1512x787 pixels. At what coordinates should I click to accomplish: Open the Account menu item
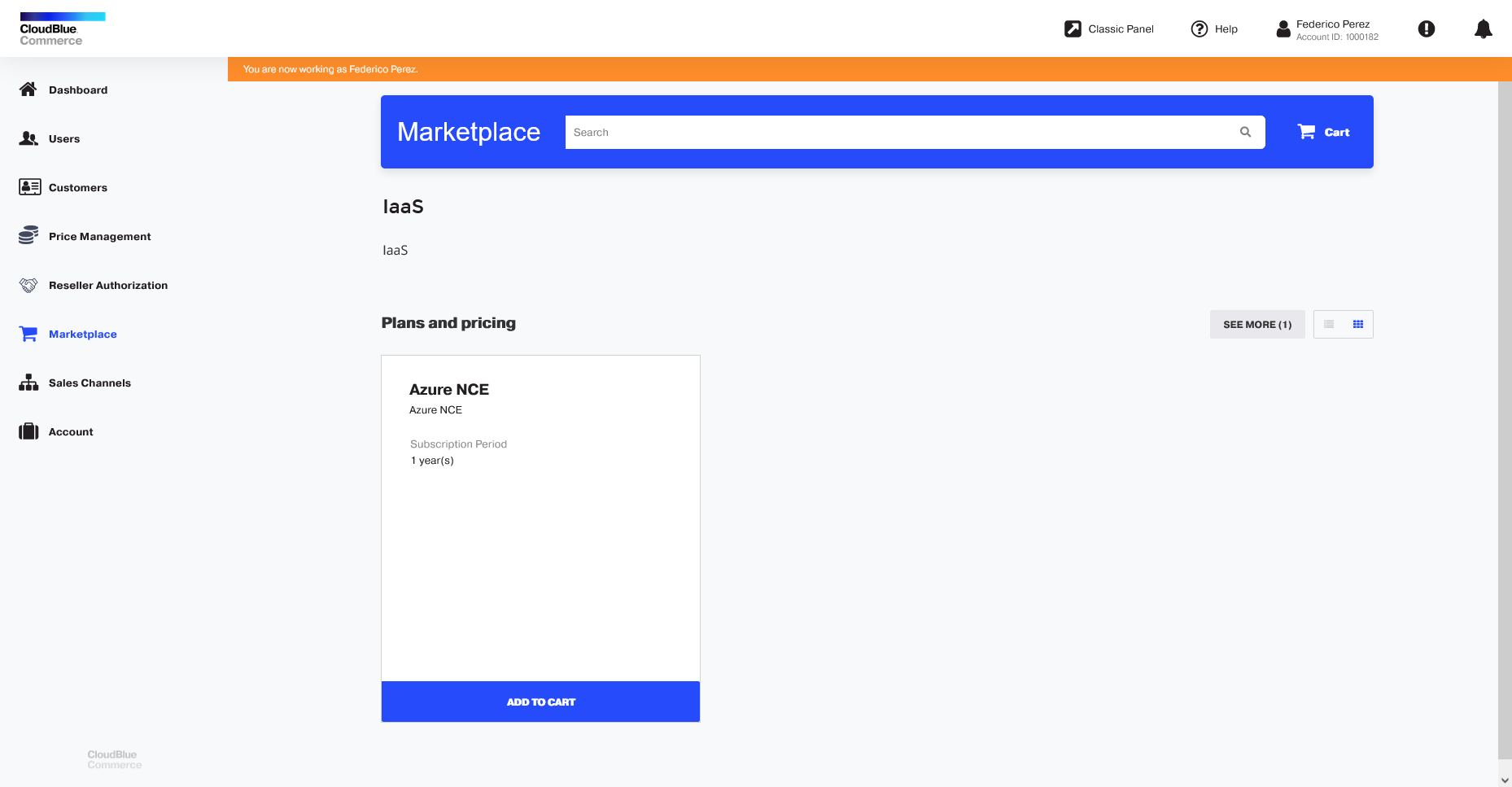71,431
